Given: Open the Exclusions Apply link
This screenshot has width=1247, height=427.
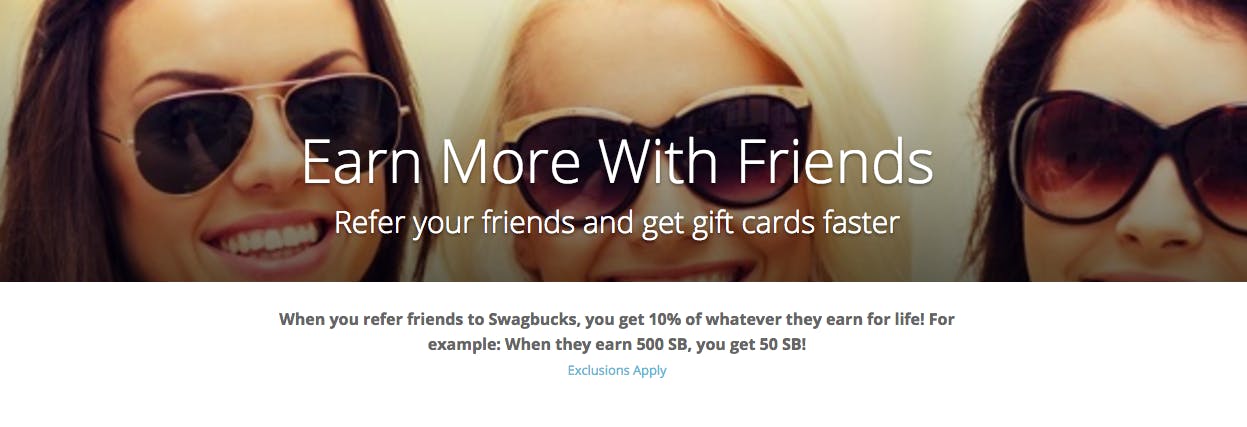Looking at the screenshot, I should point(617,370).
